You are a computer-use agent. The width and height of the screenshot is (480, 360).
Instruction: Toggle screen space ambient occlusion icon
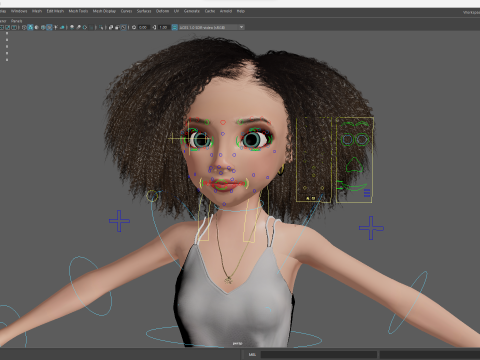click(72, 27)
